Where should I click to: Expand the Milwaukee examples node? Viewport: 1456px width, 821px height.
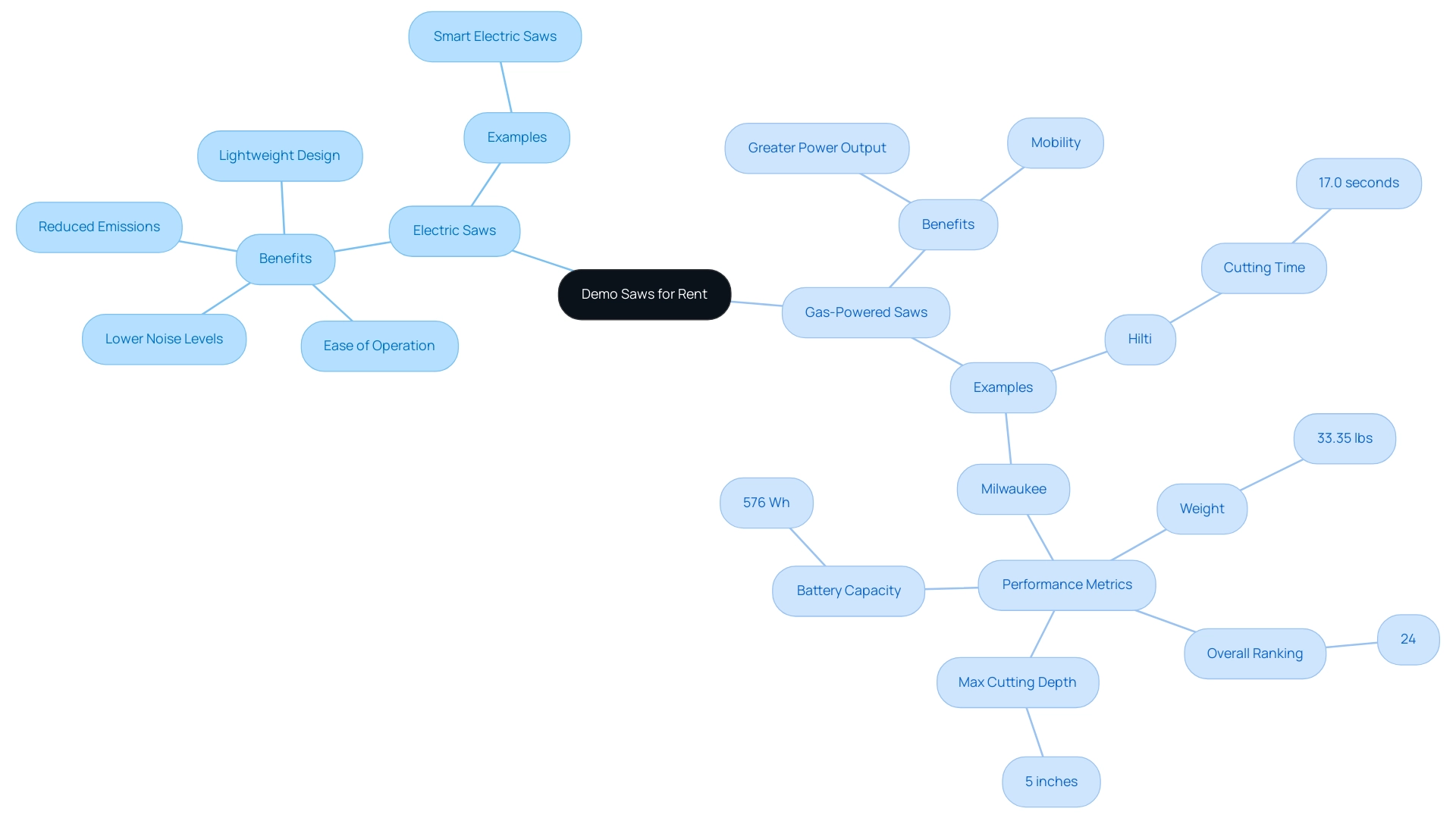click(x=1015, y=488)
